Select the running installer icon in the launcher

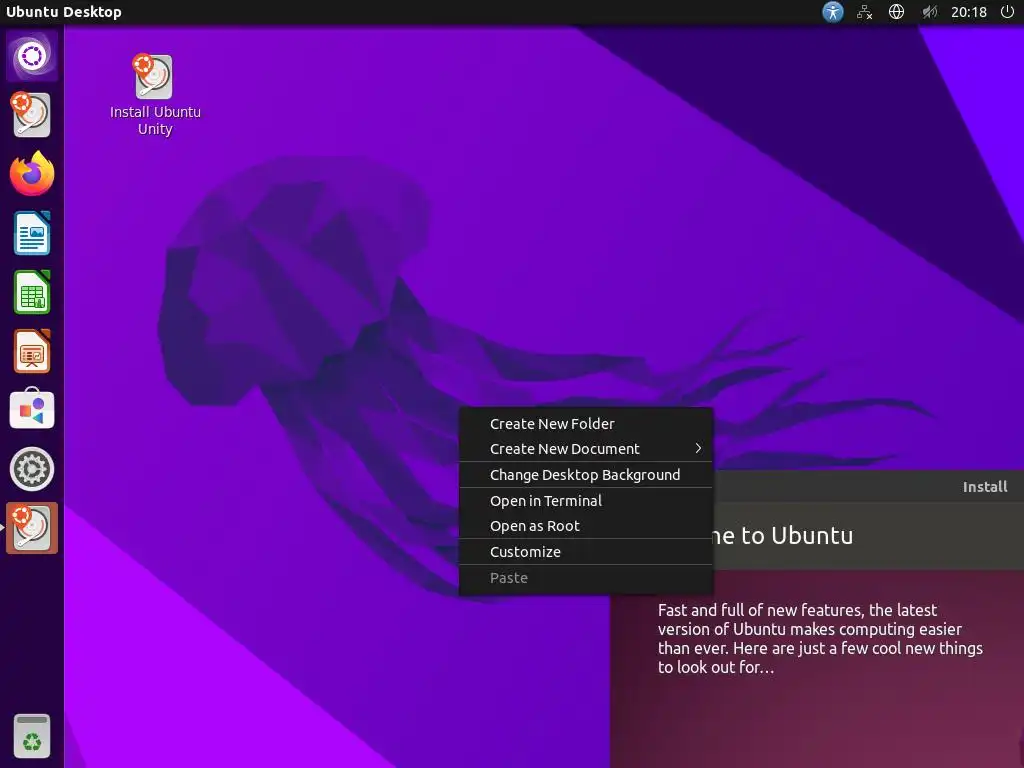pos(32,528)
